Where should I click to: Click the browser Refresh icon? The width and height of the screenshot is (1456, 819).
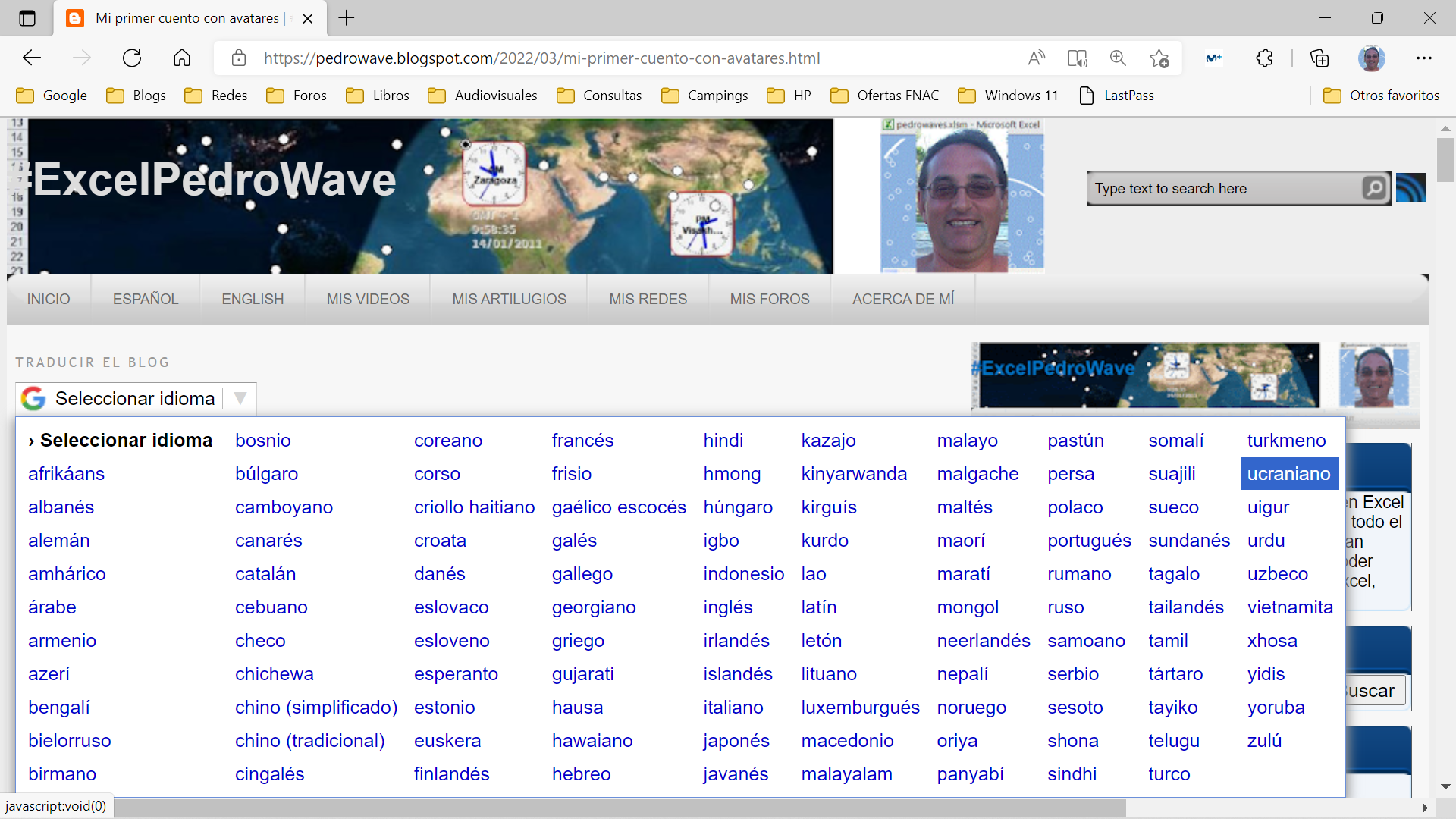coord(132,58)
